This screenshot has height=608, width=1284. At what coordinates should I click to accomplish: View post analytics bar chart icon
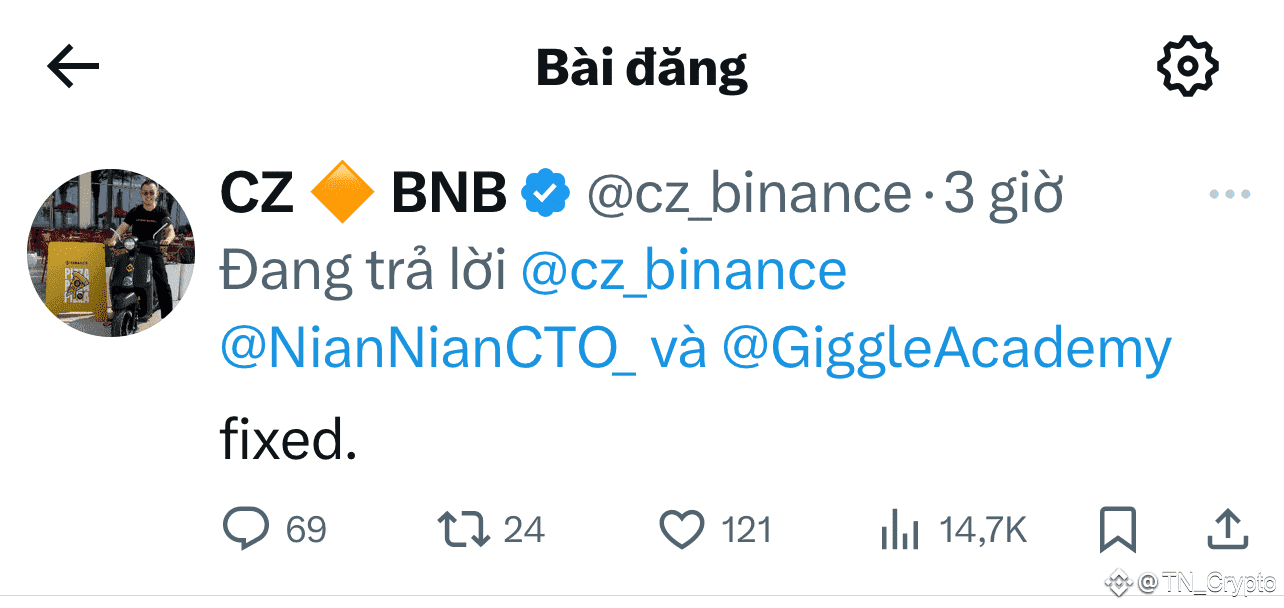pyautogui.click(x=900, y=530)
